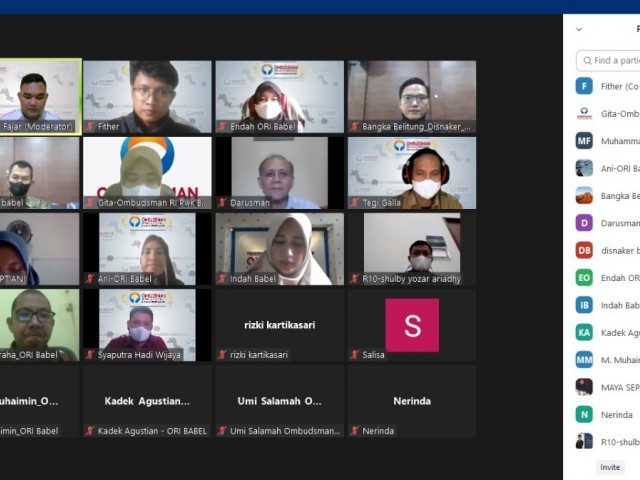Viewport: 640px width, 480px height.
Task: Click Fither's muted microphone icon
Action: (x=90, y=127)
